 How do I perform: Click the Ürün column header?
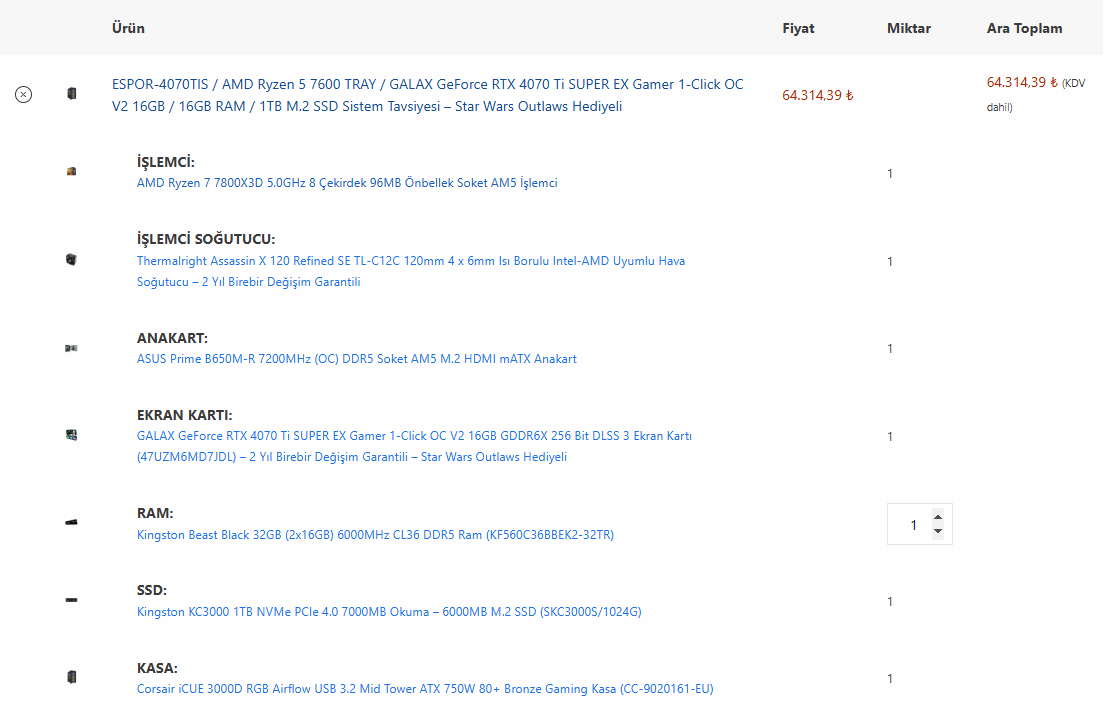click(128, 28)
